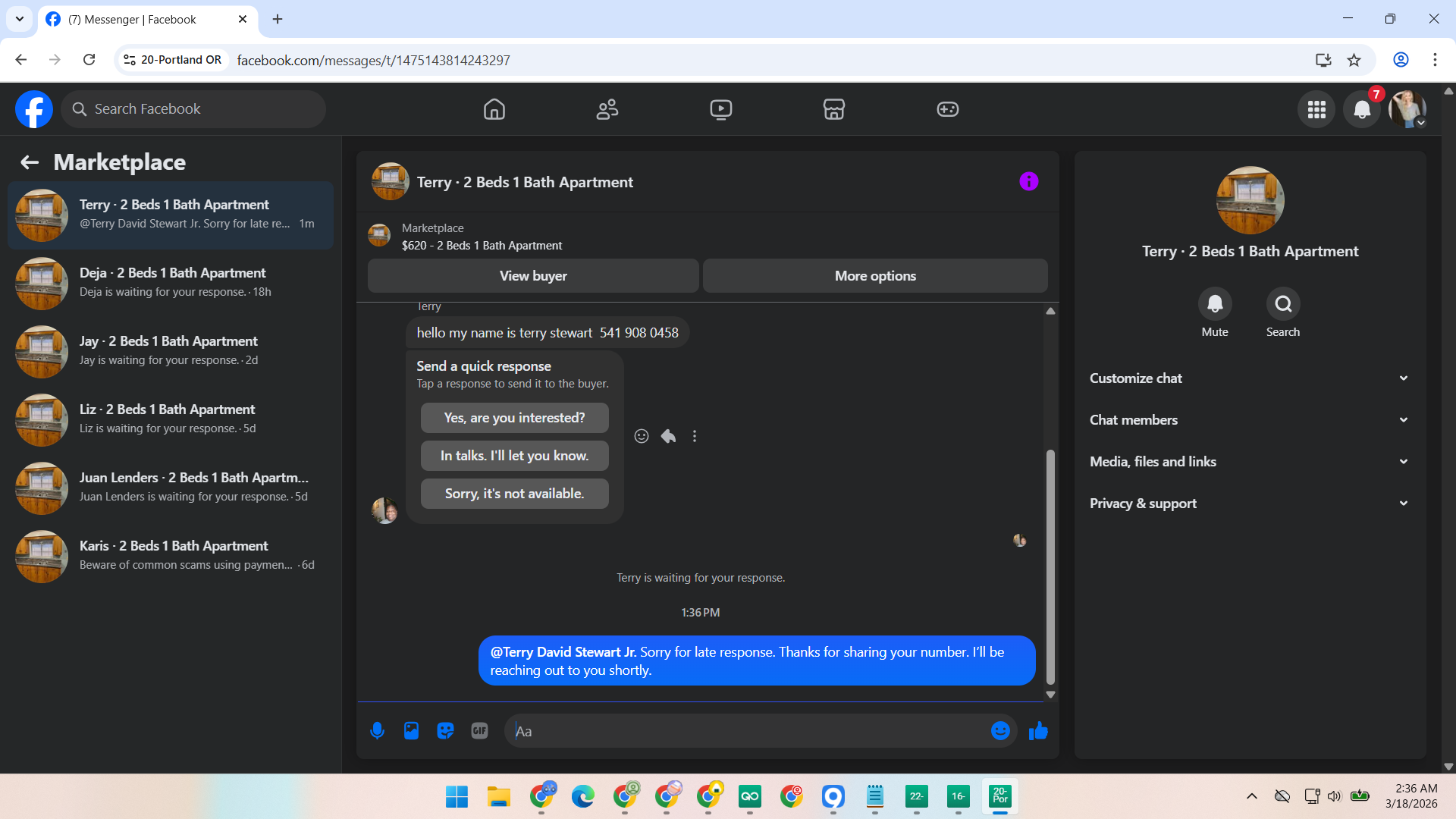Go to the Home feed icon
The width and height of the screenshot is (1456, 819).
pyautogui.click(x=494, y=109)
